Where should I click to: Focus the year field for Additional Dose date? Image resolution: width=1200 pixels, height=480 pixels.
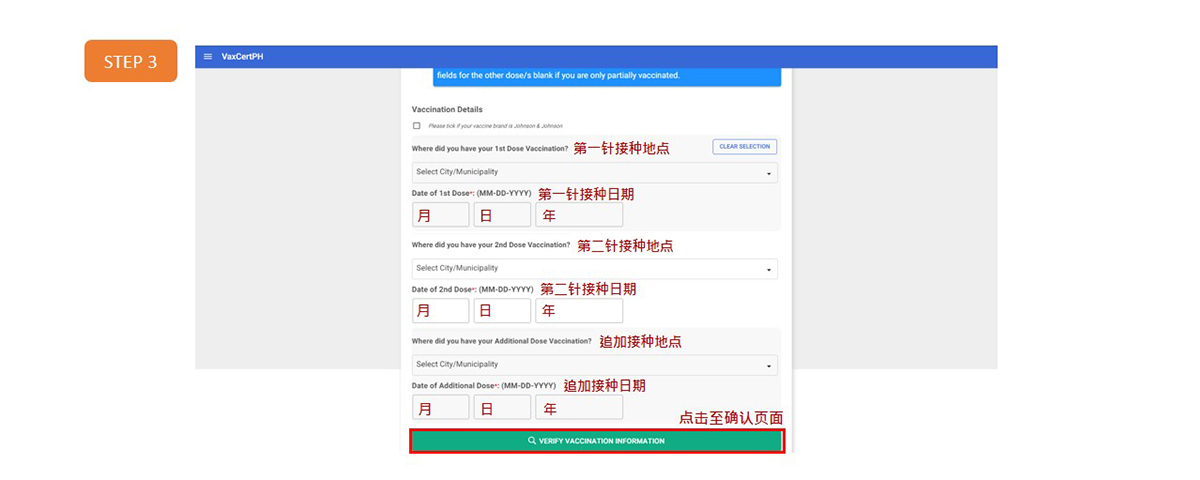579,408
